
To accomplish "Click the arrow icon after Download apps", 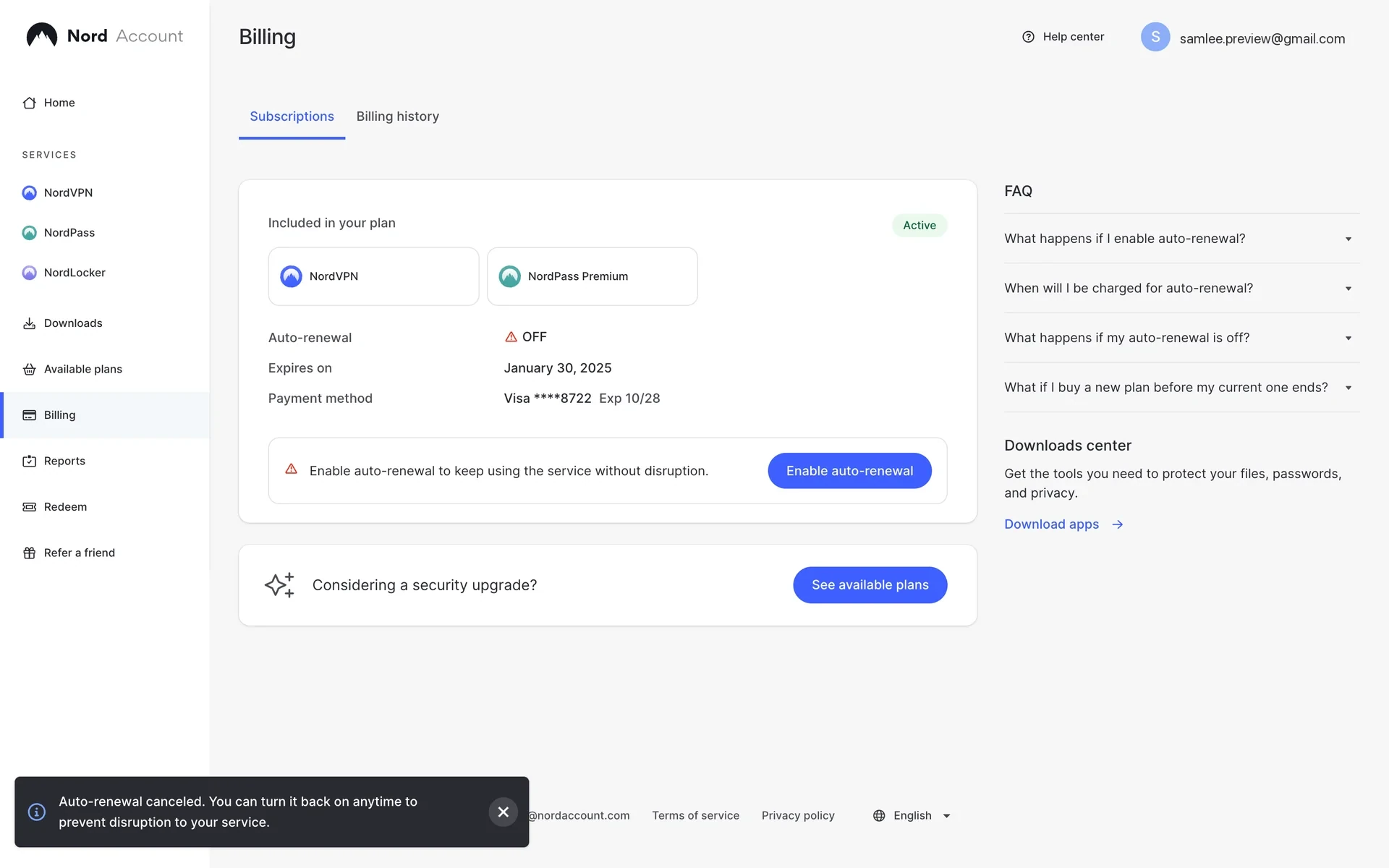I will [x=1118, y=524].
